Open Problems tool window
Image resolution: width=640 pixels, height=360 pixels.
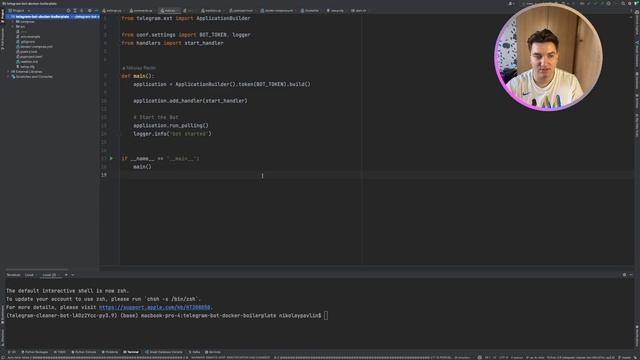[110, 352]
